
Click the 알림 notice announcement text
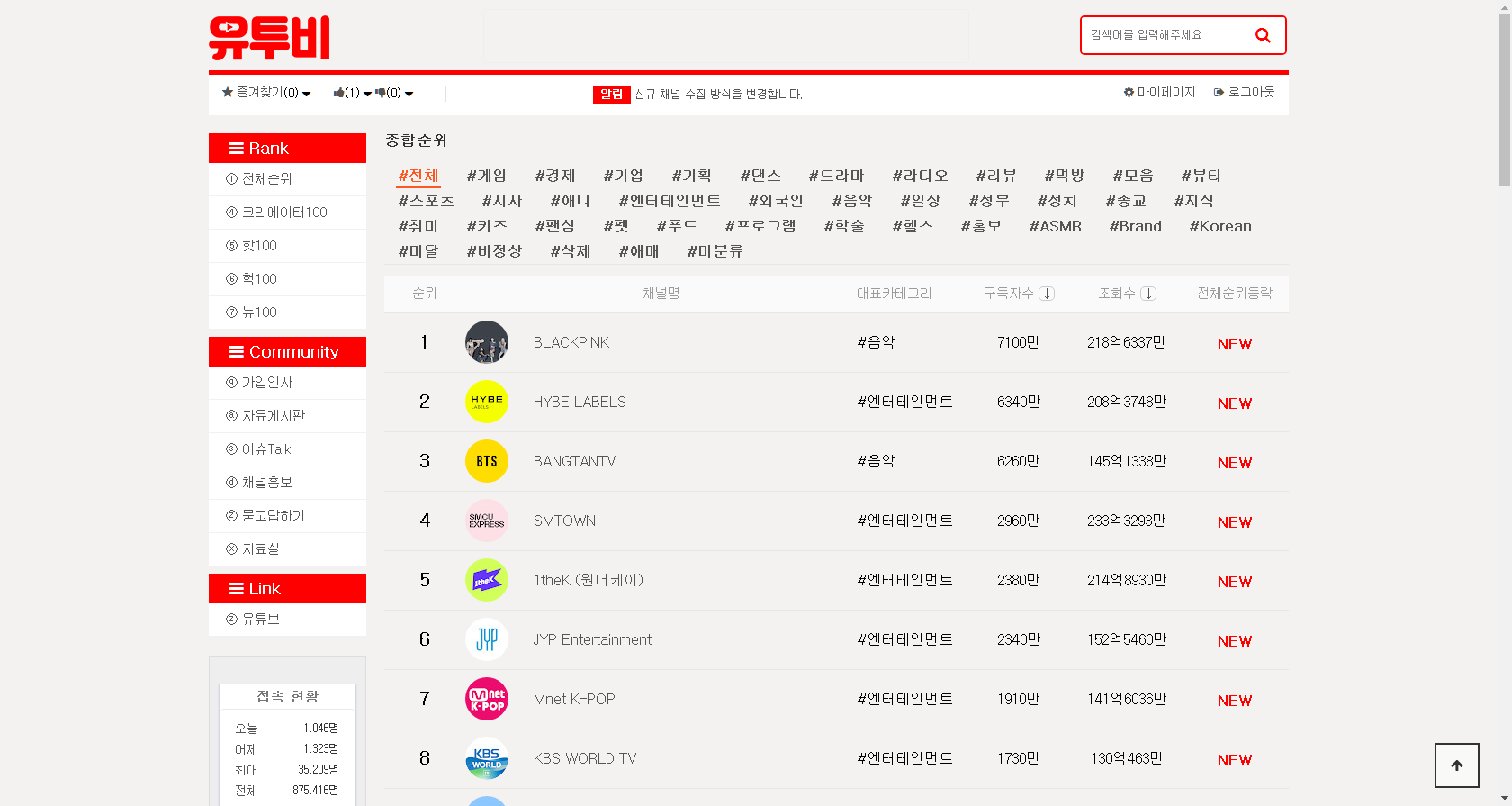718,94
